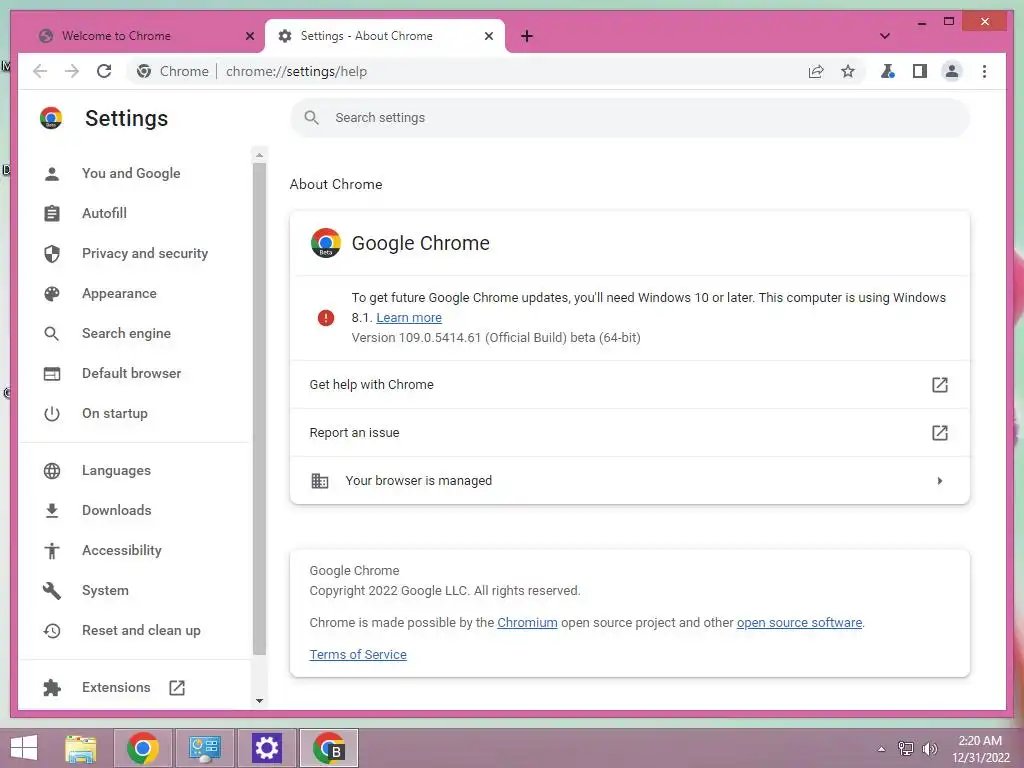Open Control Panel taskbar icon

point(204,748)
